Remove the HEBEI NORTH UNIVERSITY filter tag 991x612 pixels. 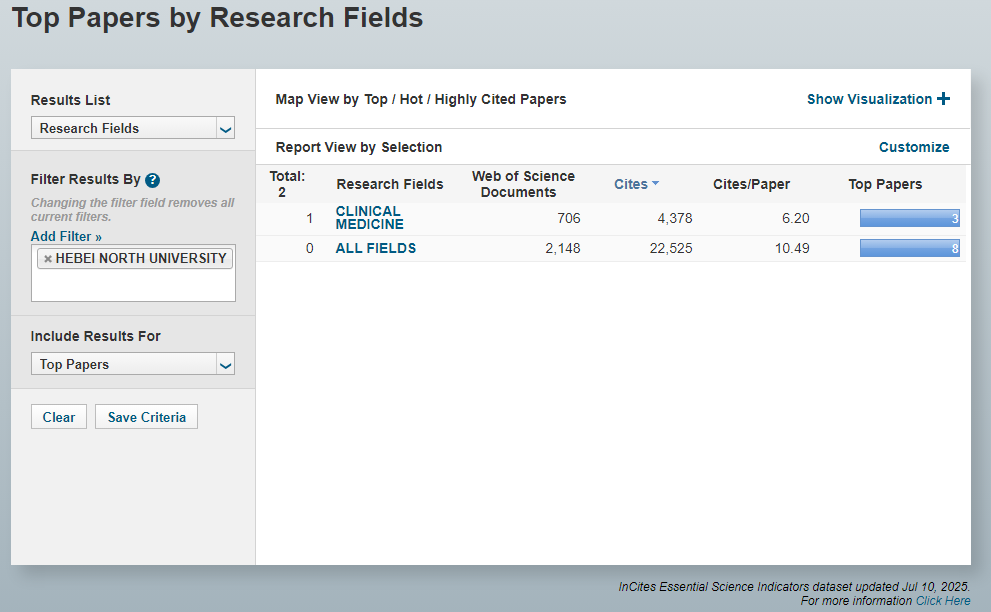tap(47, 259)
